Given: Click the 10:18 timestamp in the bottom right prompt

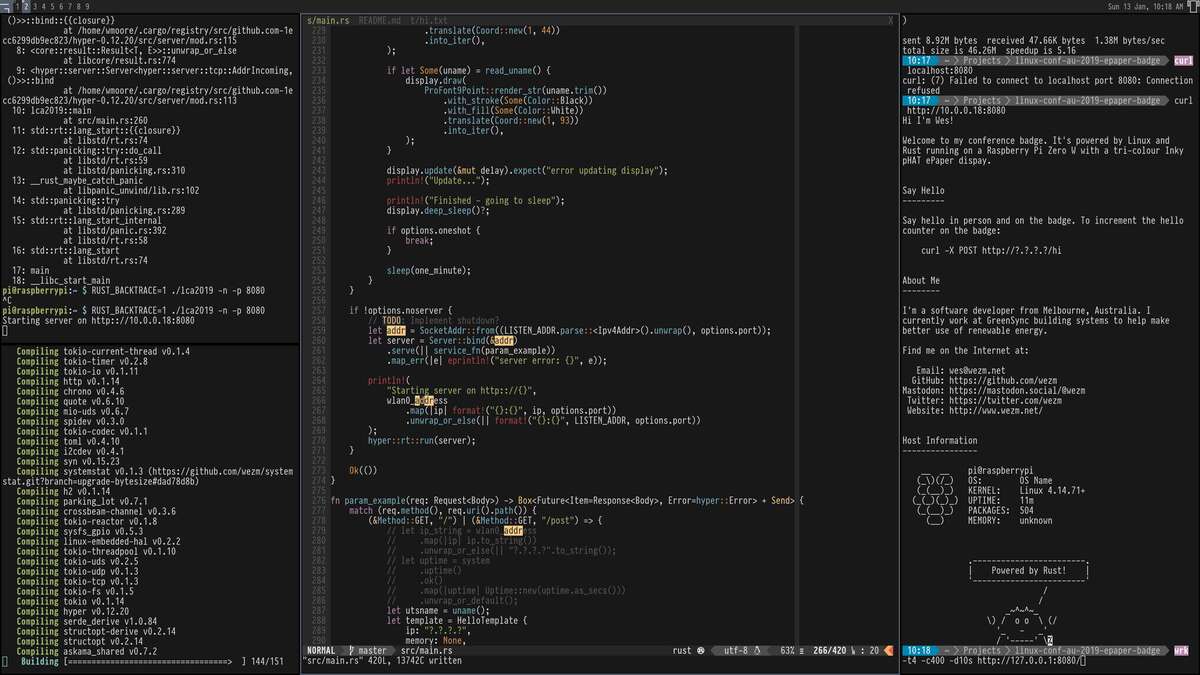Looking at the screenshot, I should [917, 650].
